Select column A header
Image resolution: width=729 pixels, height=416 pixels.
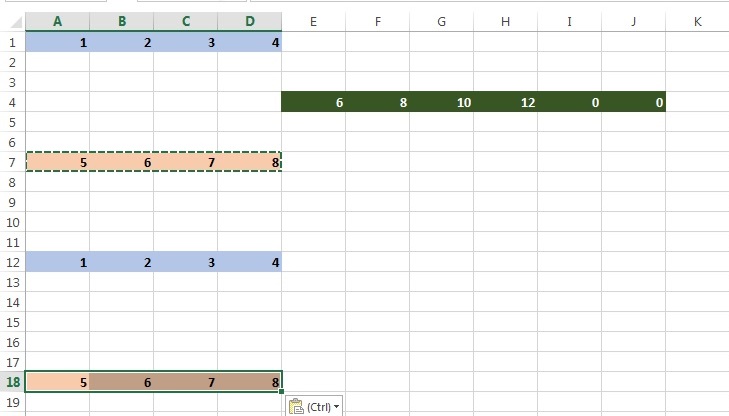coord(57,21)
